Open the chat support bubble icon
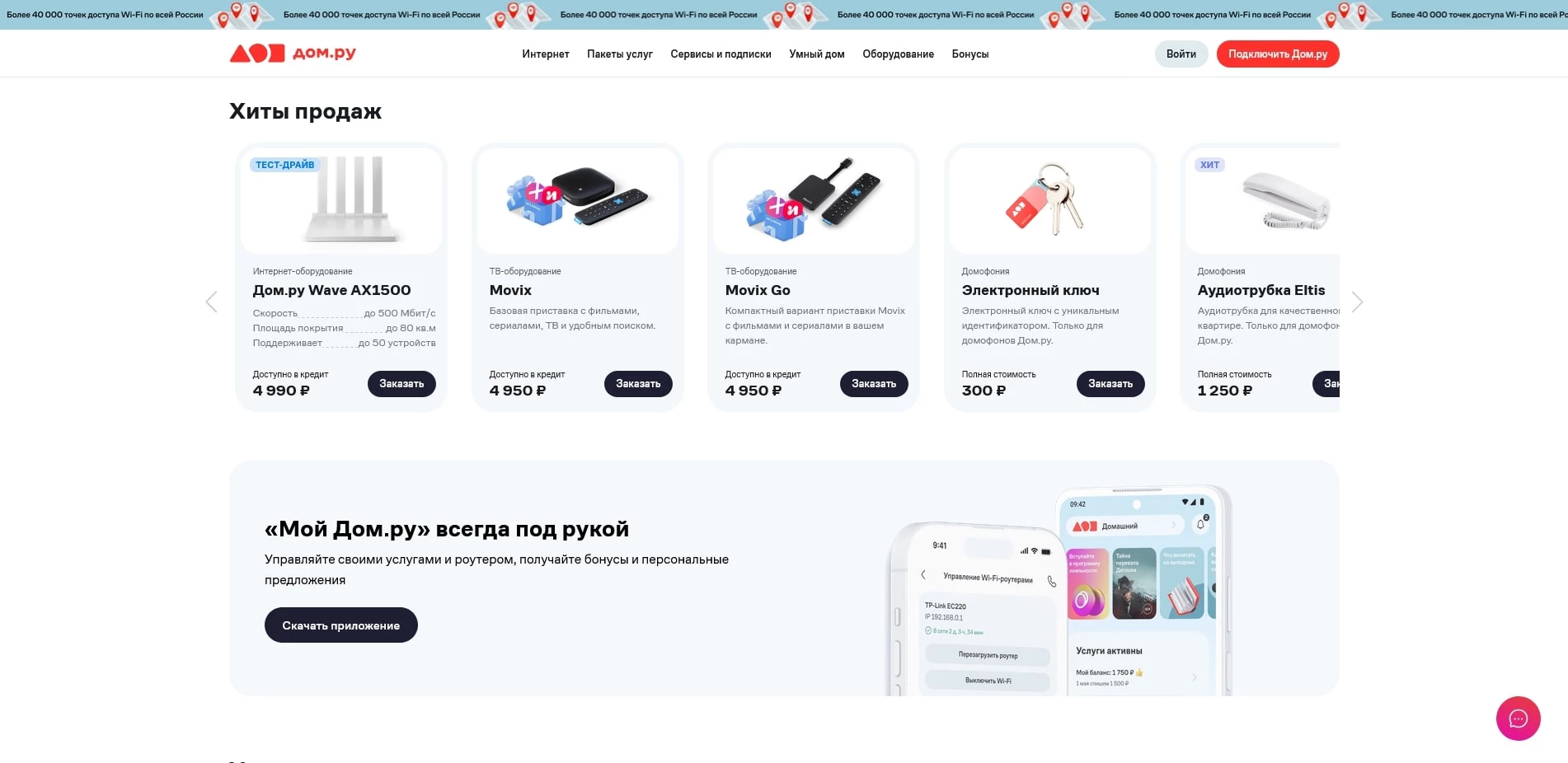The width and height of the screenshot is (1568, 763). click(x=1518, y=719)
